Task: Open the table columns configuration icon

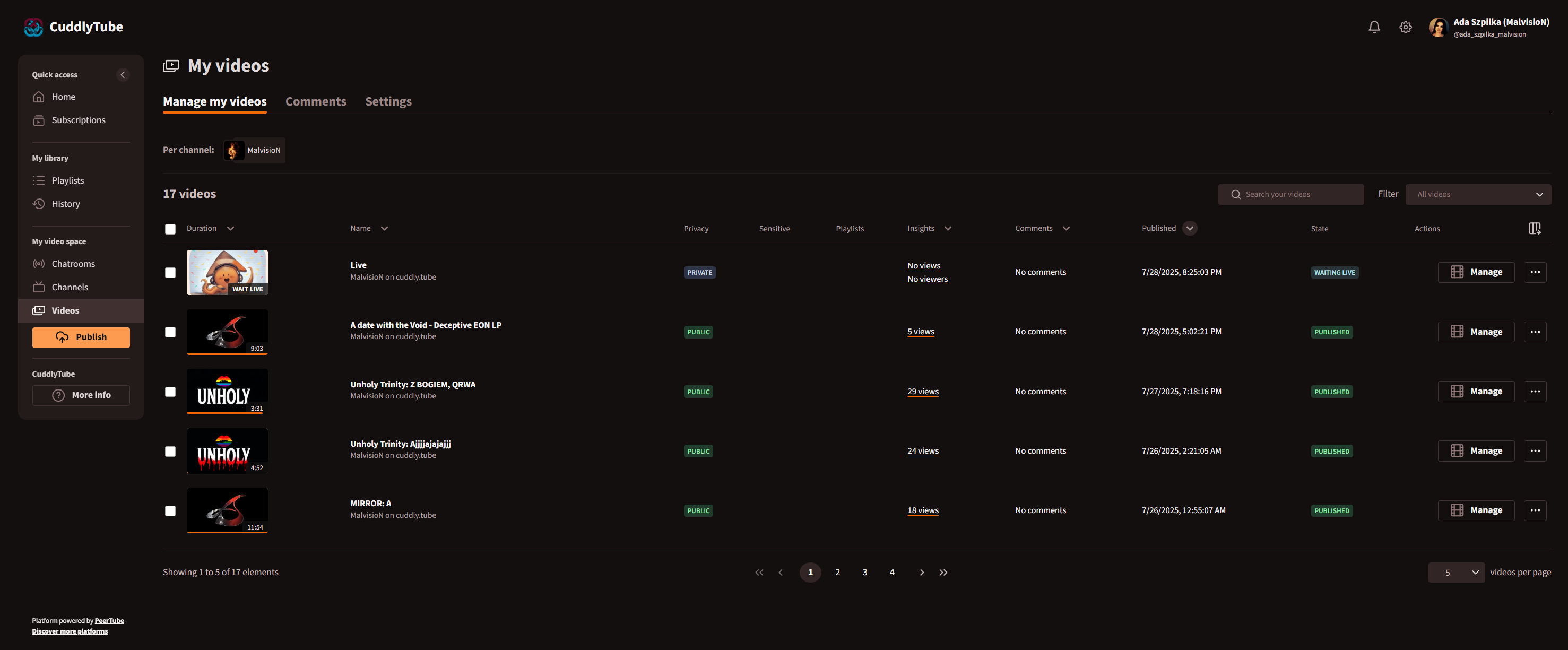Action: point(1534,228)
